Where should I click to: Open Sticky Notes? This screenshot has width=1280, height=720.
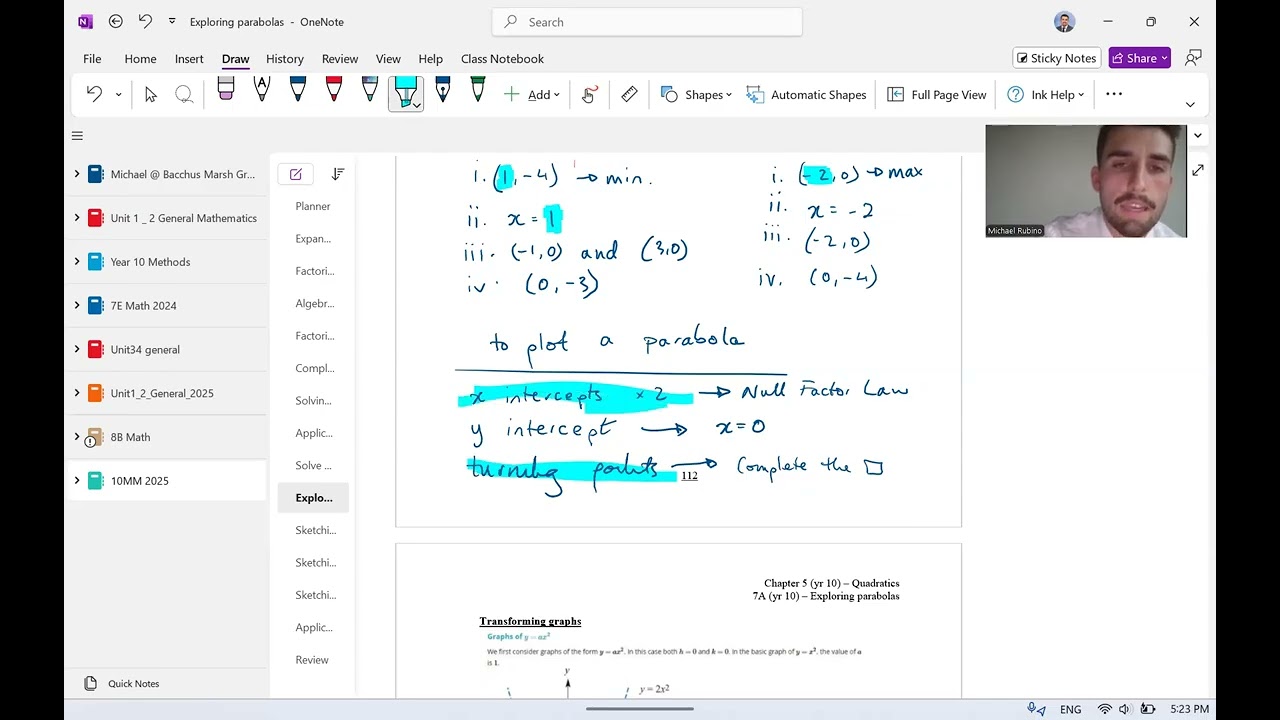pyautogui.click(x=1056, y=58)
